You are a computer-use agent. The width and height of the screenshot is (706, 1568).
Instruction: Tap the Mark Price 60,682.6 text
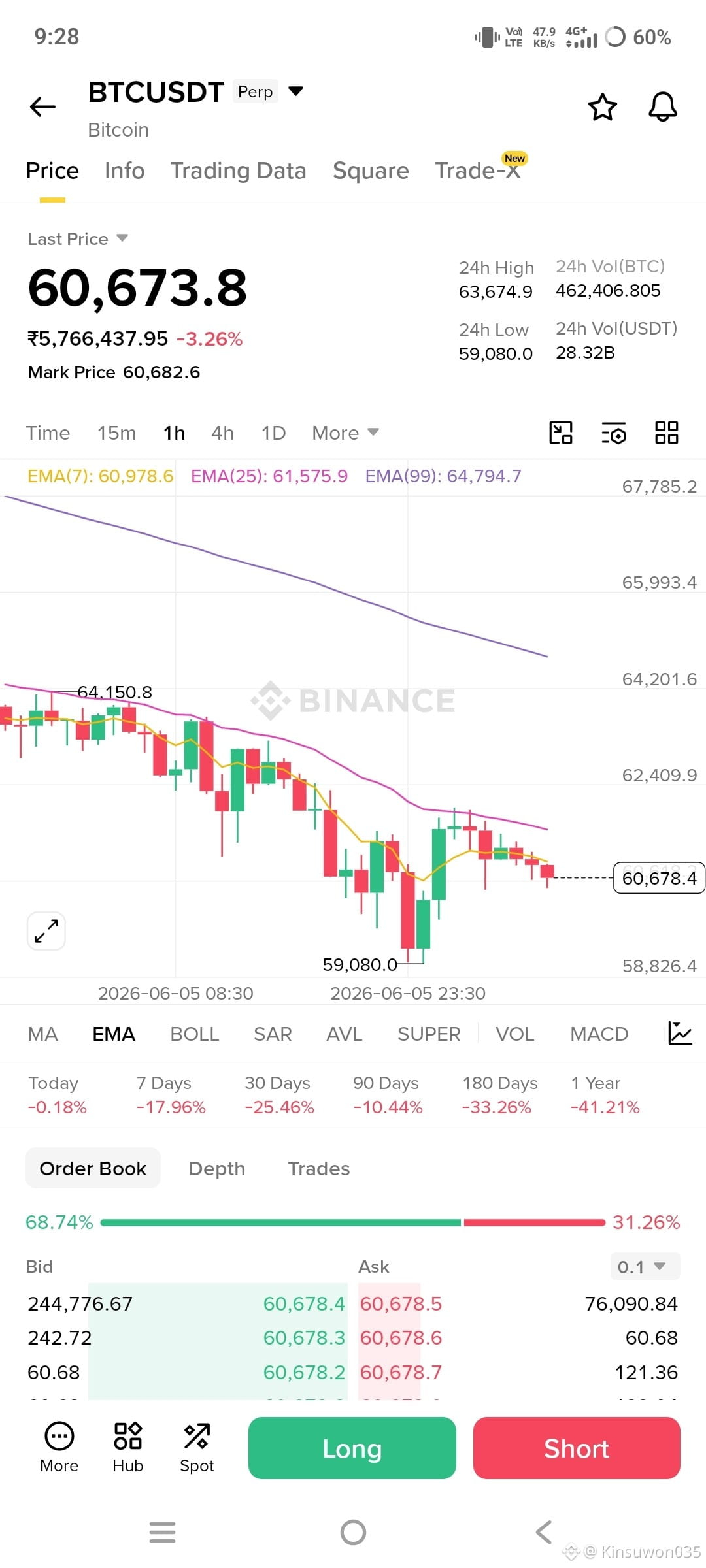(114, 372)
